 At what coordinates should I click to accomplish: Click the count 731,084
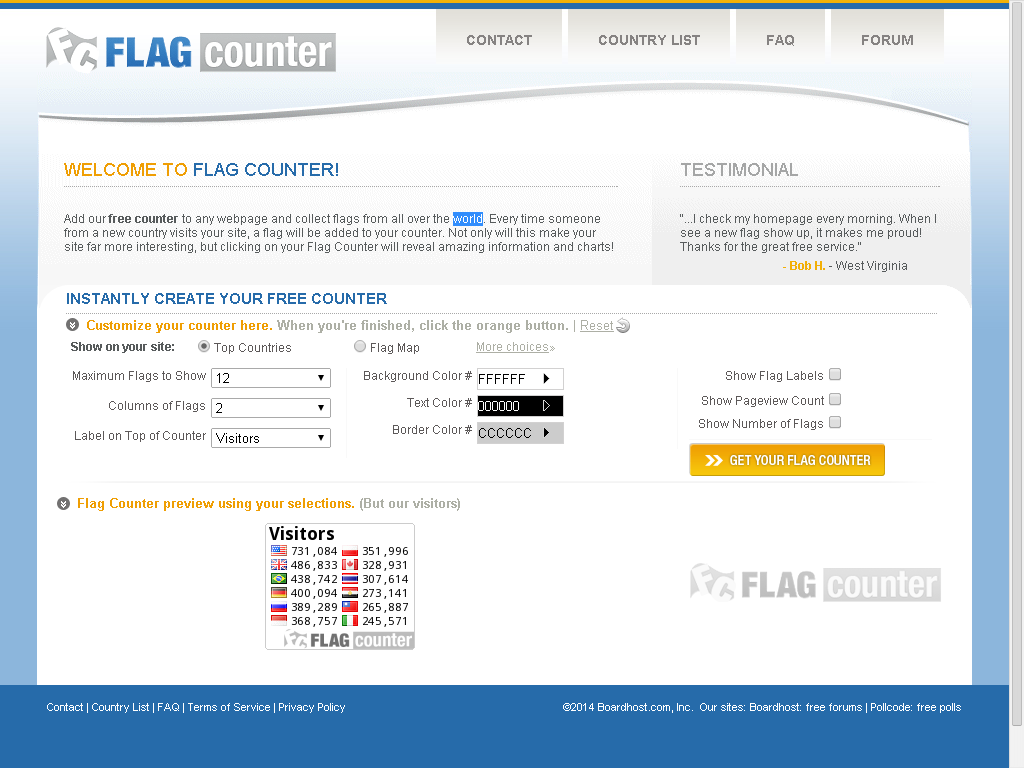click(314, 551)
